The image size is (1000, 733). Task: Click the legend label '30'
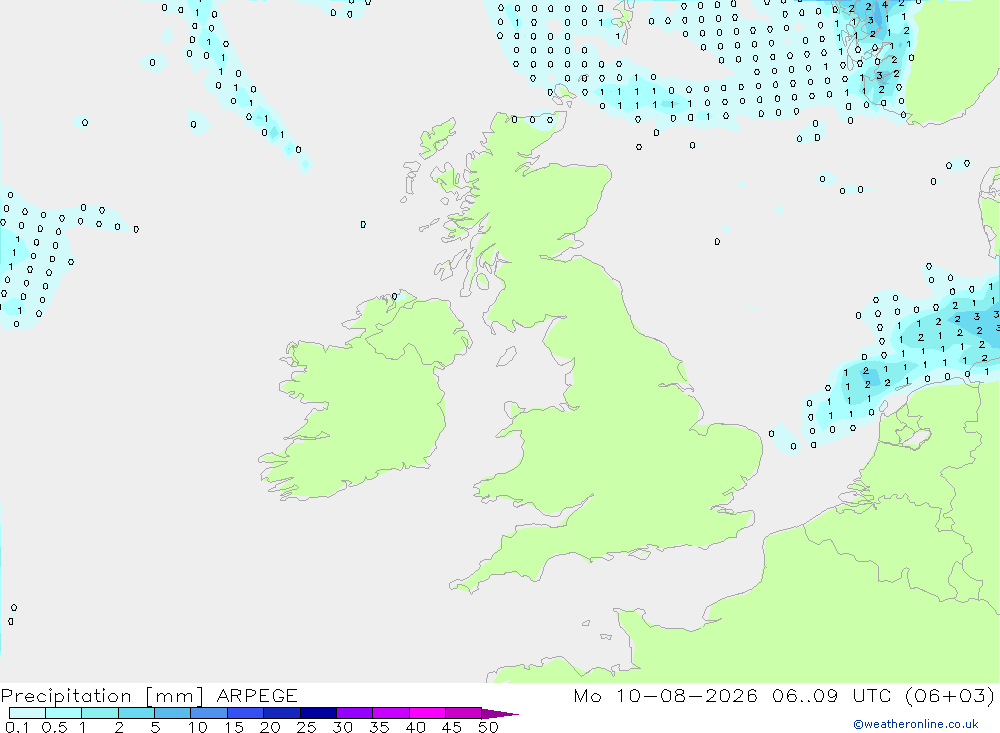[x=342, y=727]
